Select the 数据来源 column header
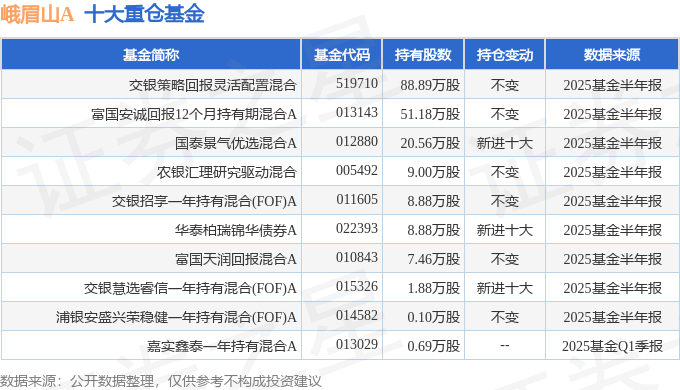Image resolution: width=680 pixels, height=390 pixels. click(x=611, y=55)
